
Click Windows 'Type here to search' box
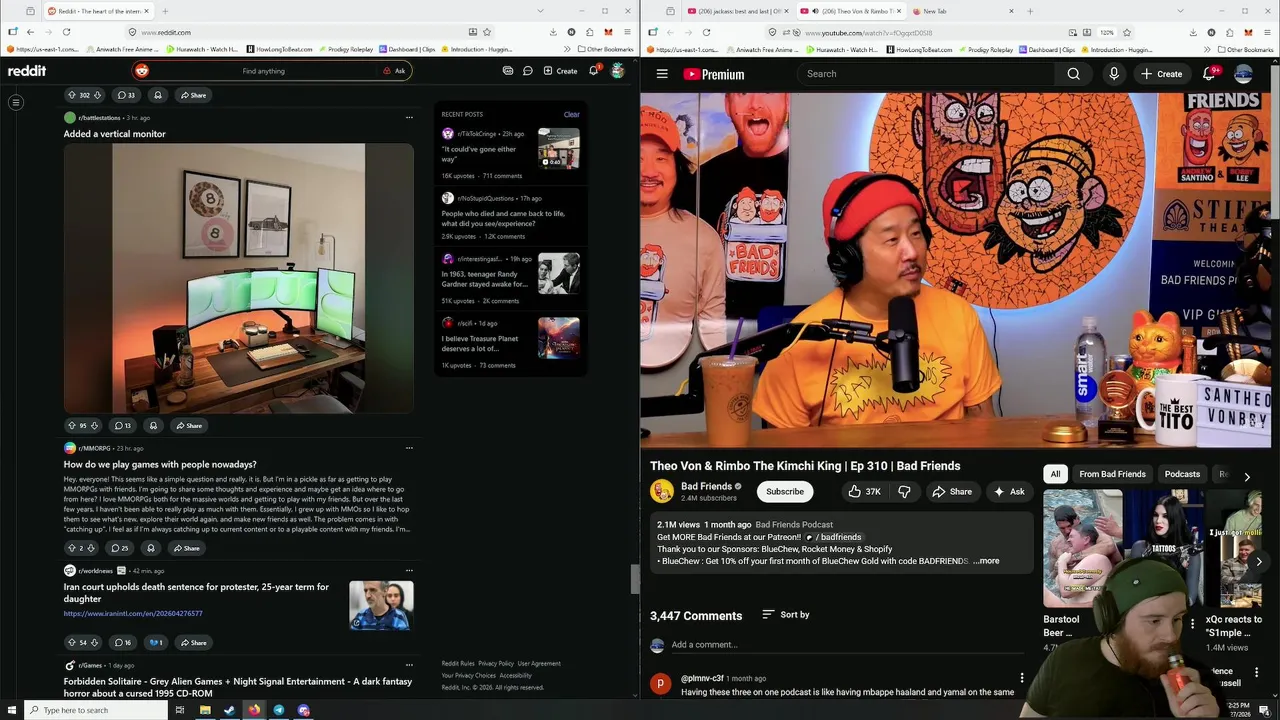click(95, 710)
